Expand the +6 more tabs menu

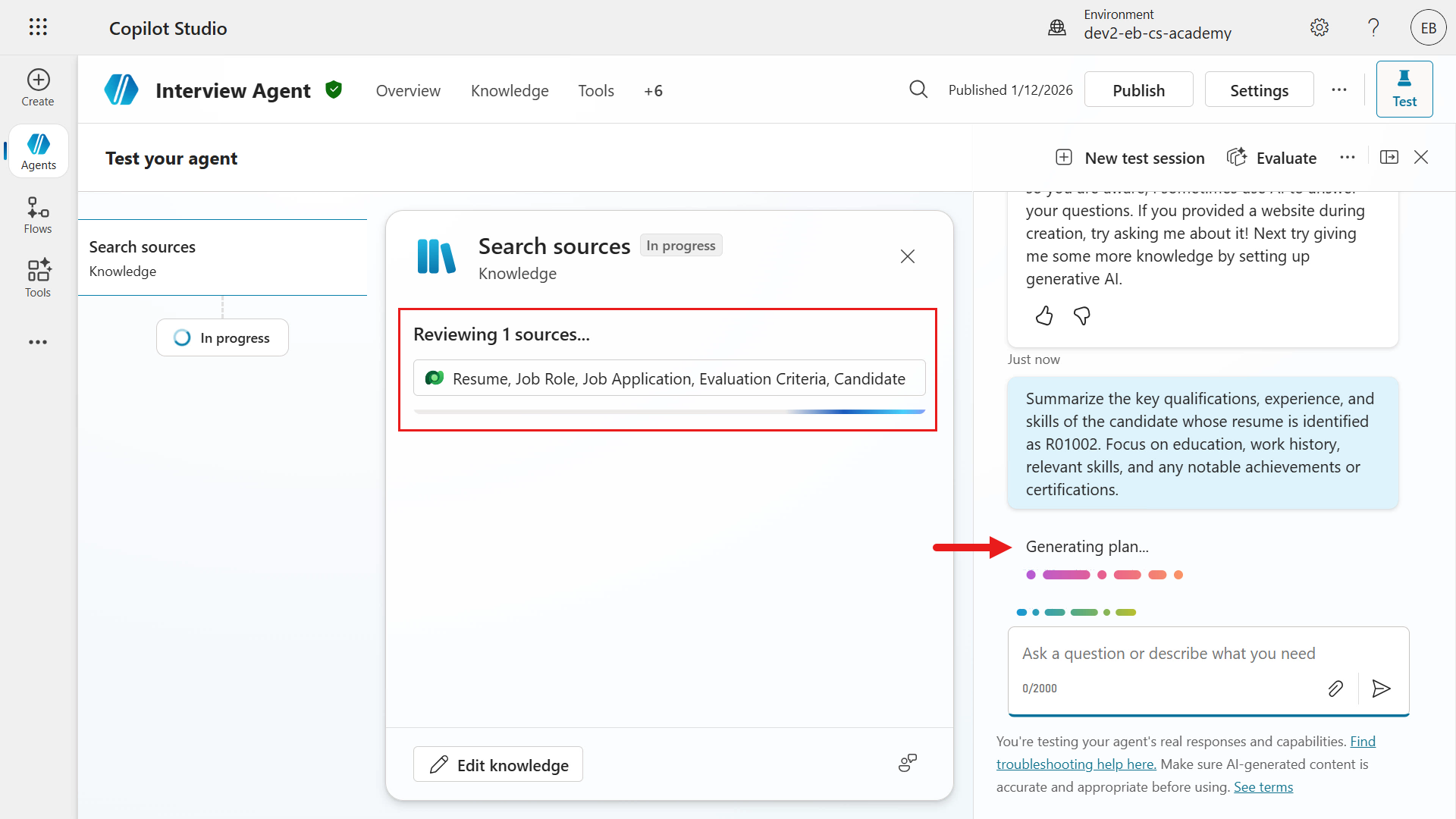pos(653,91)
